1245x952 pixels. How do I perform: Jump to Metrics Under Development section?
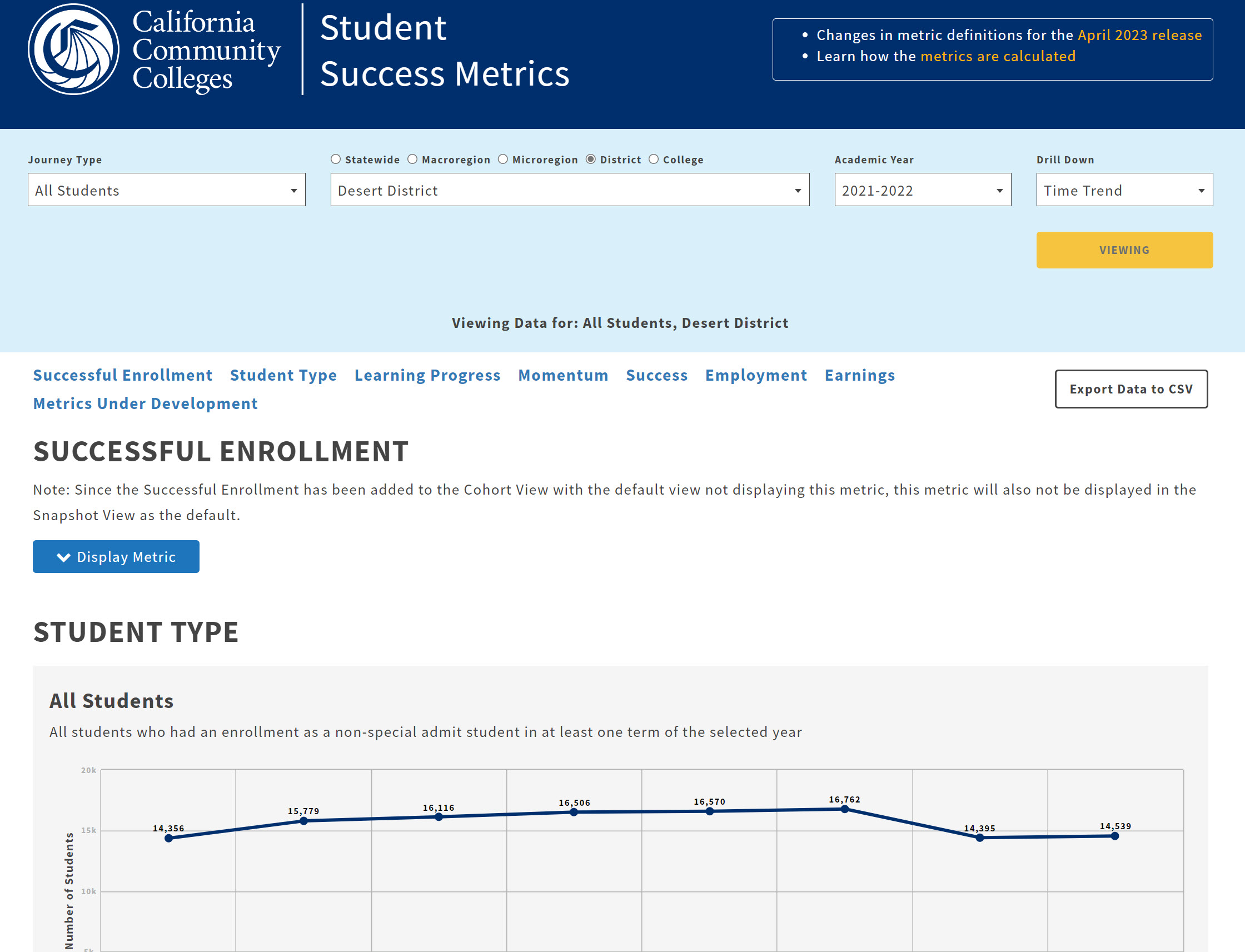[145, 403]
